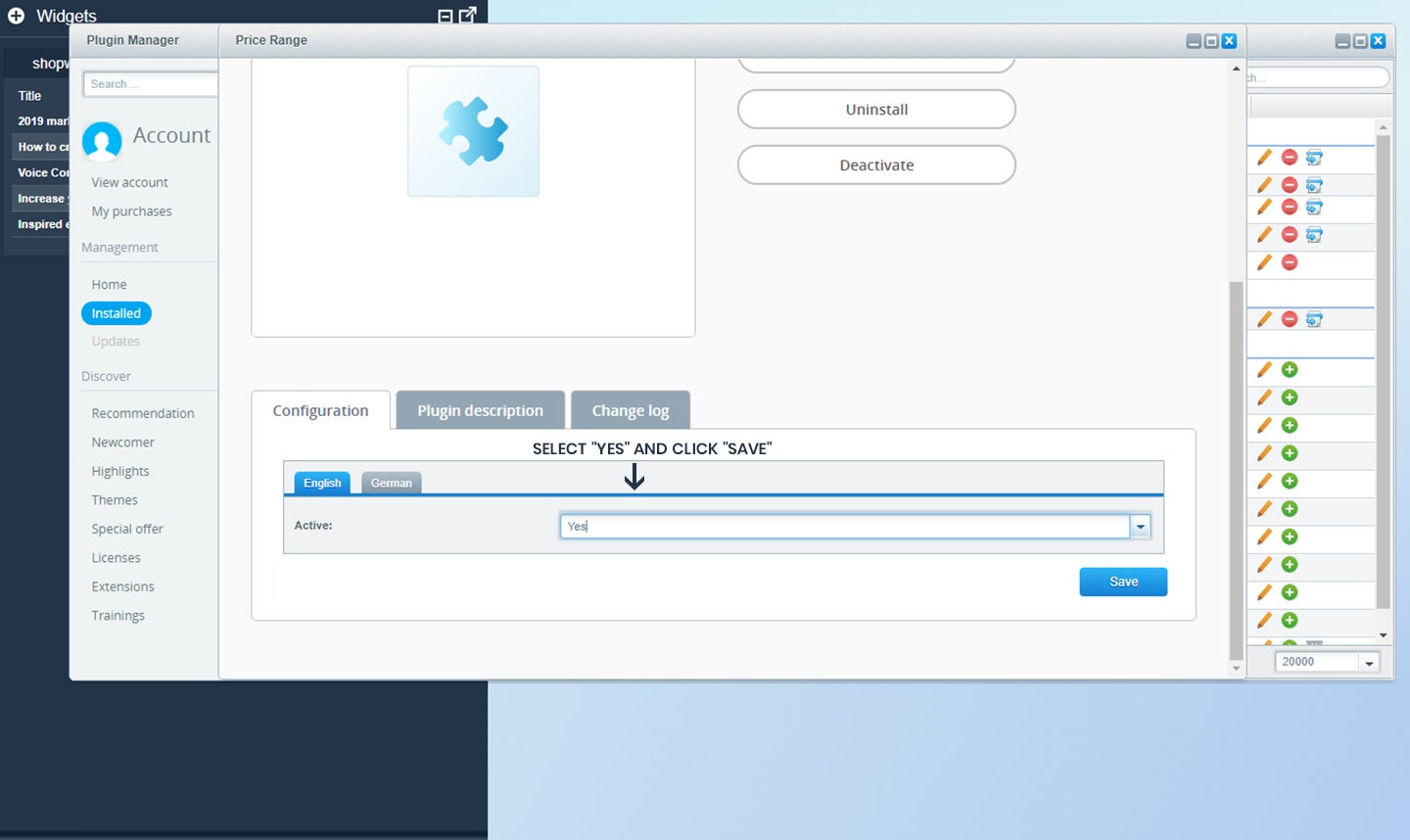Minimize the Price Range window
This screenshot has height=840, width=1410.
1194,41
